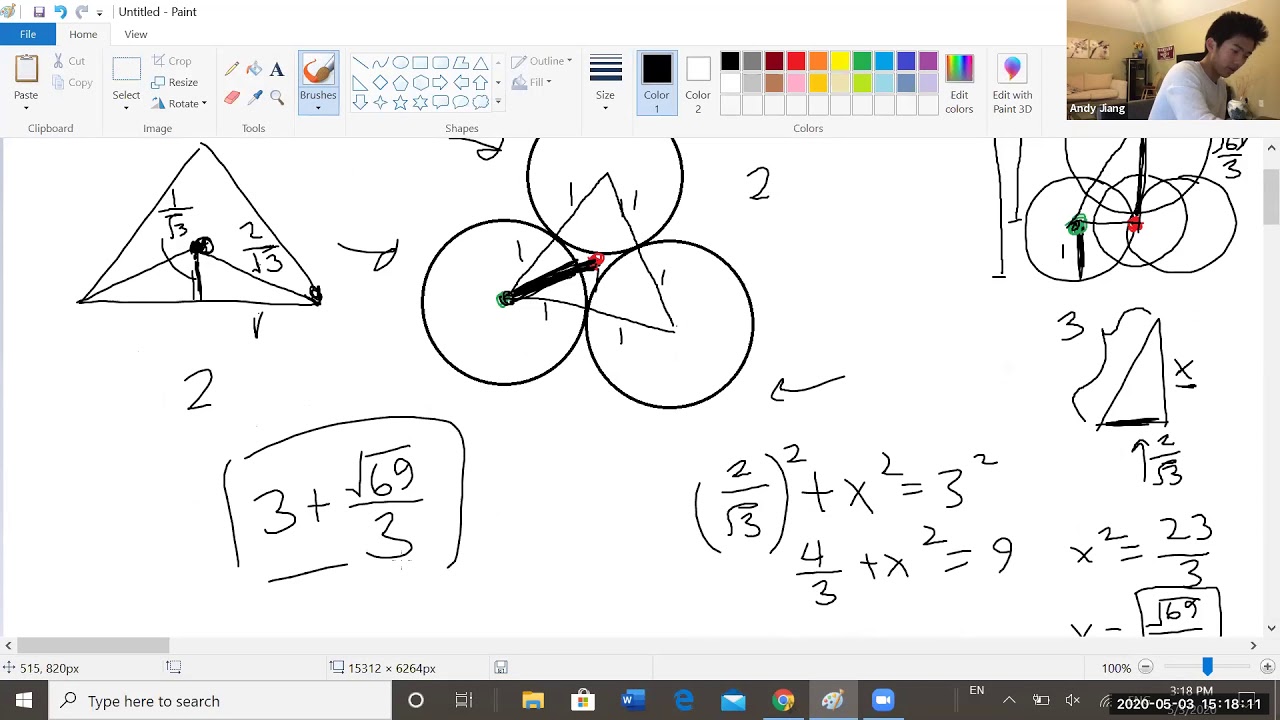Open Microsoft Word from the taskbar
This screenshot has height=720, width=1280.
633,700
